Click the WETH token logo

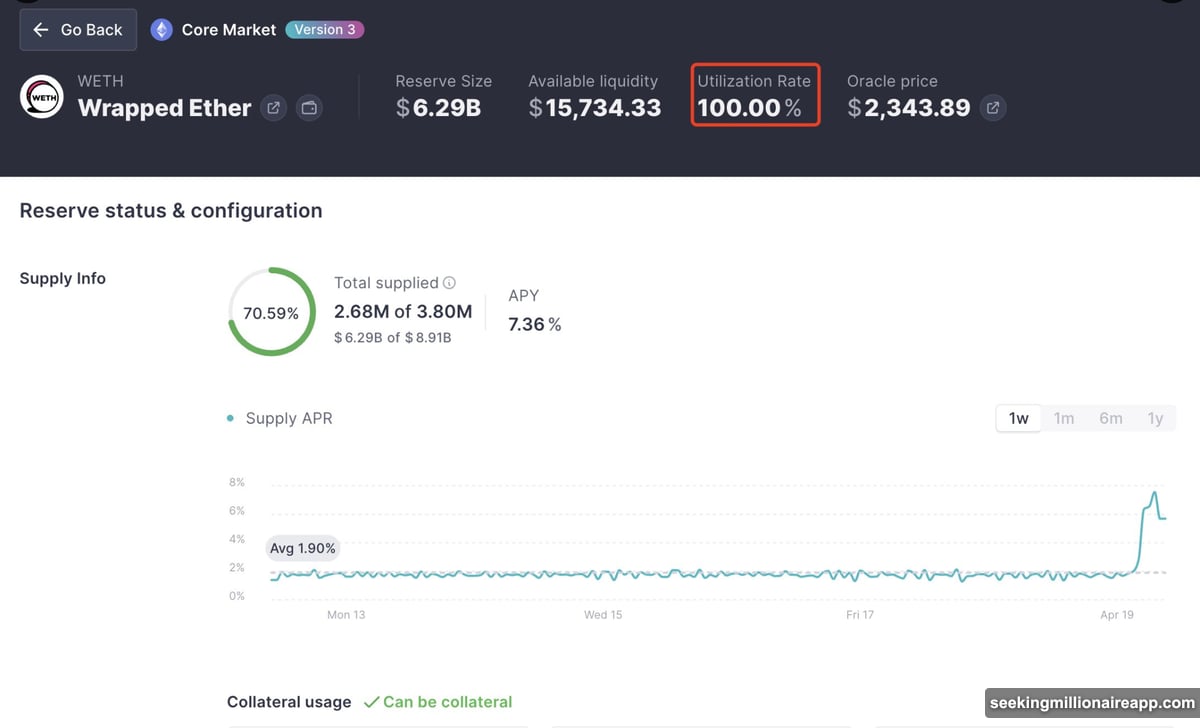click(x=41, y=97)
